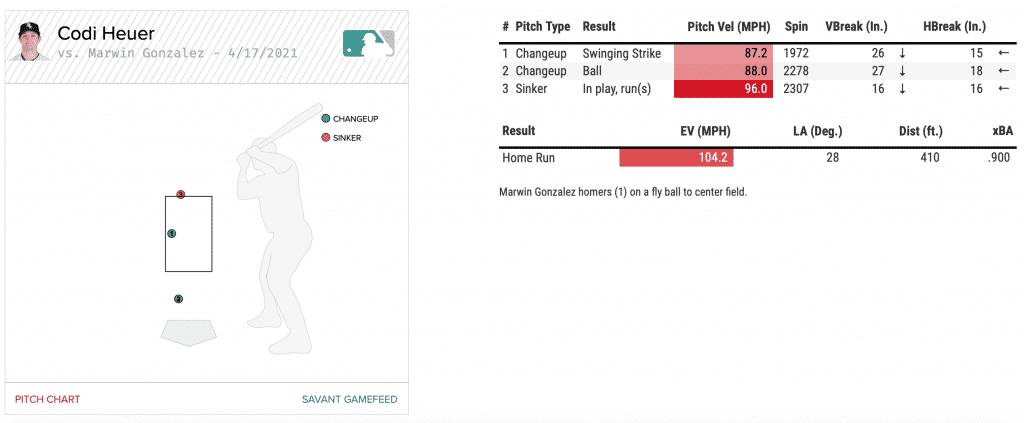1024x423 pixels.
Task: Click the left arrow in Sinker row HBreak
Action: pos(1003,88)
